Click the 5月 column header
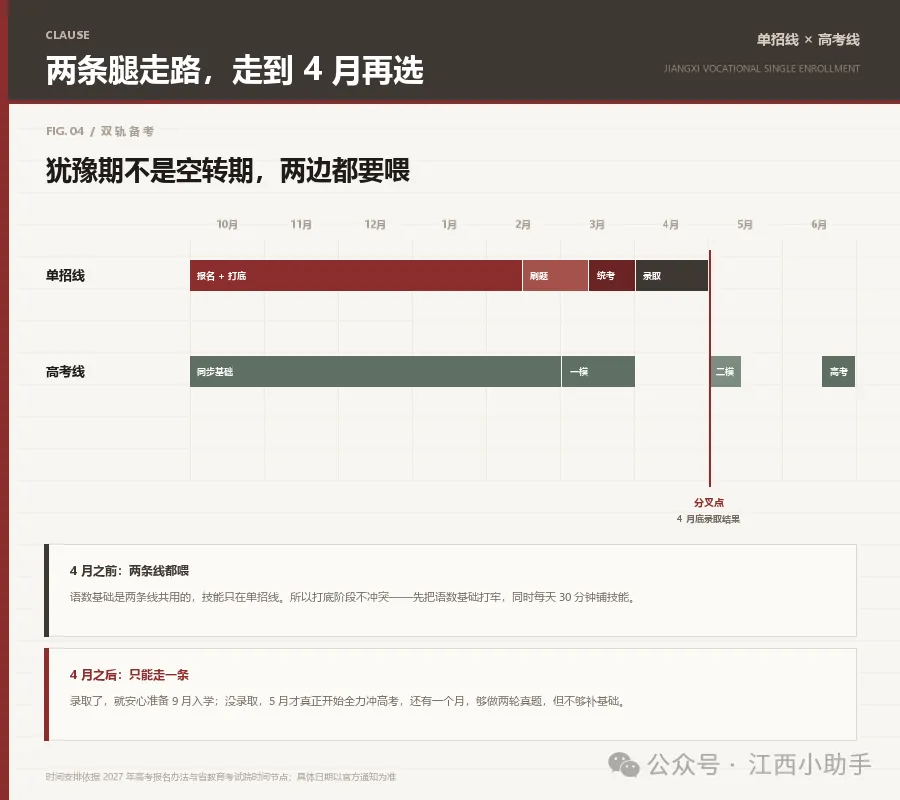900x800 pixels. point(745,224)
